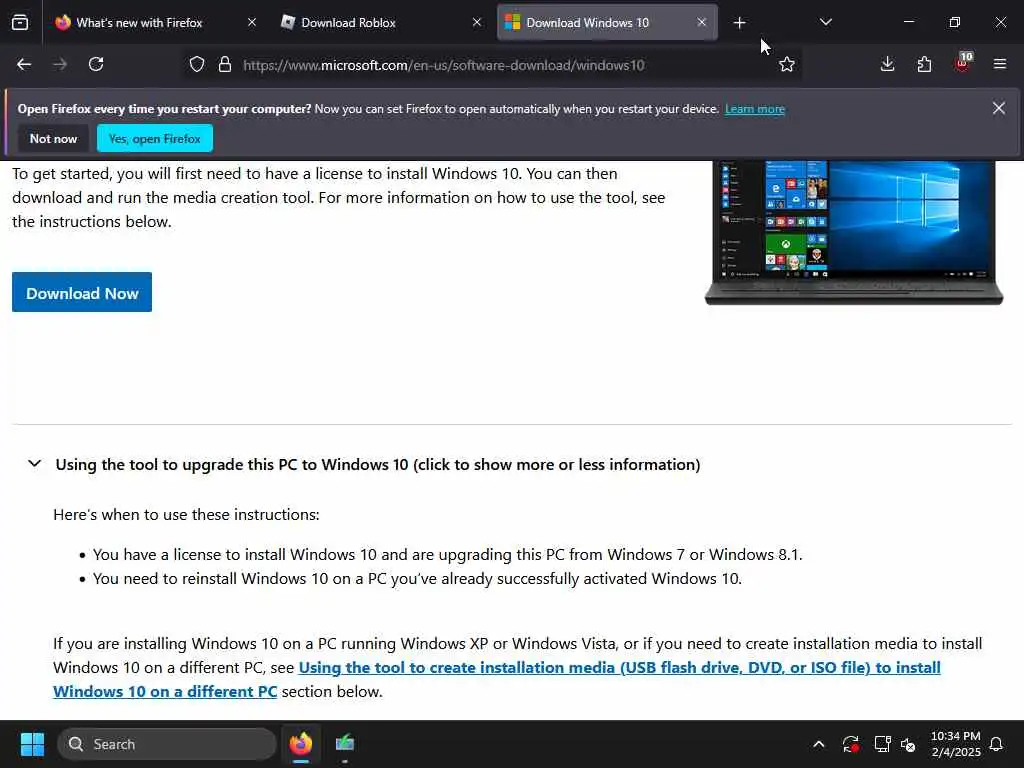The width and height of the screenshot is (1024, 768).
Task: Close the What's new with Firefox tab
Action: [x=252, y=22]
